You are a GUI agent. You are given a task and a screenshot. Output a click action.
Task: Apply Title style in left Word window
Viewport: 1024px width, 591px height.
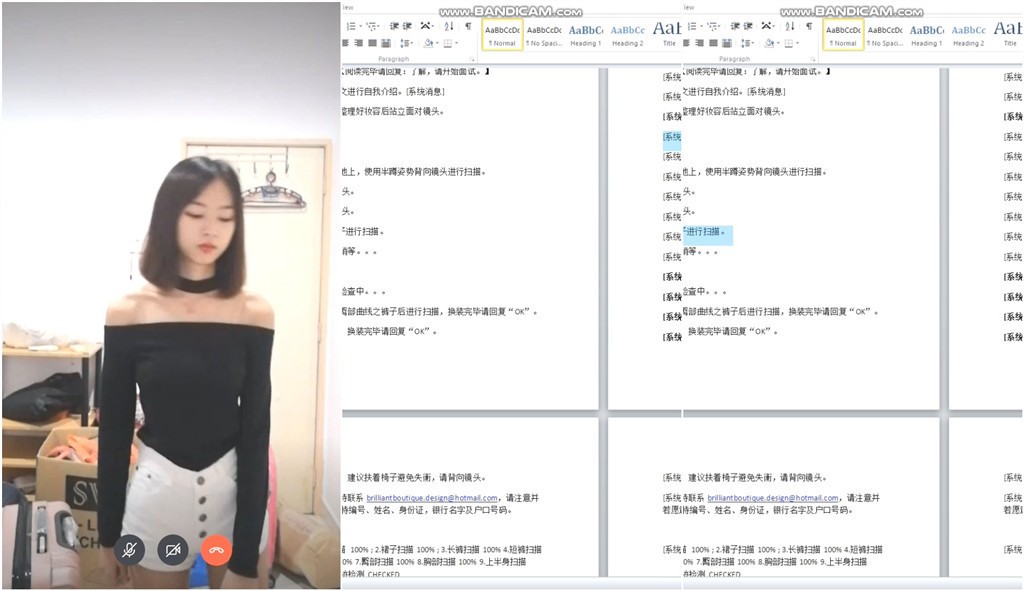[x=667, y=35]
